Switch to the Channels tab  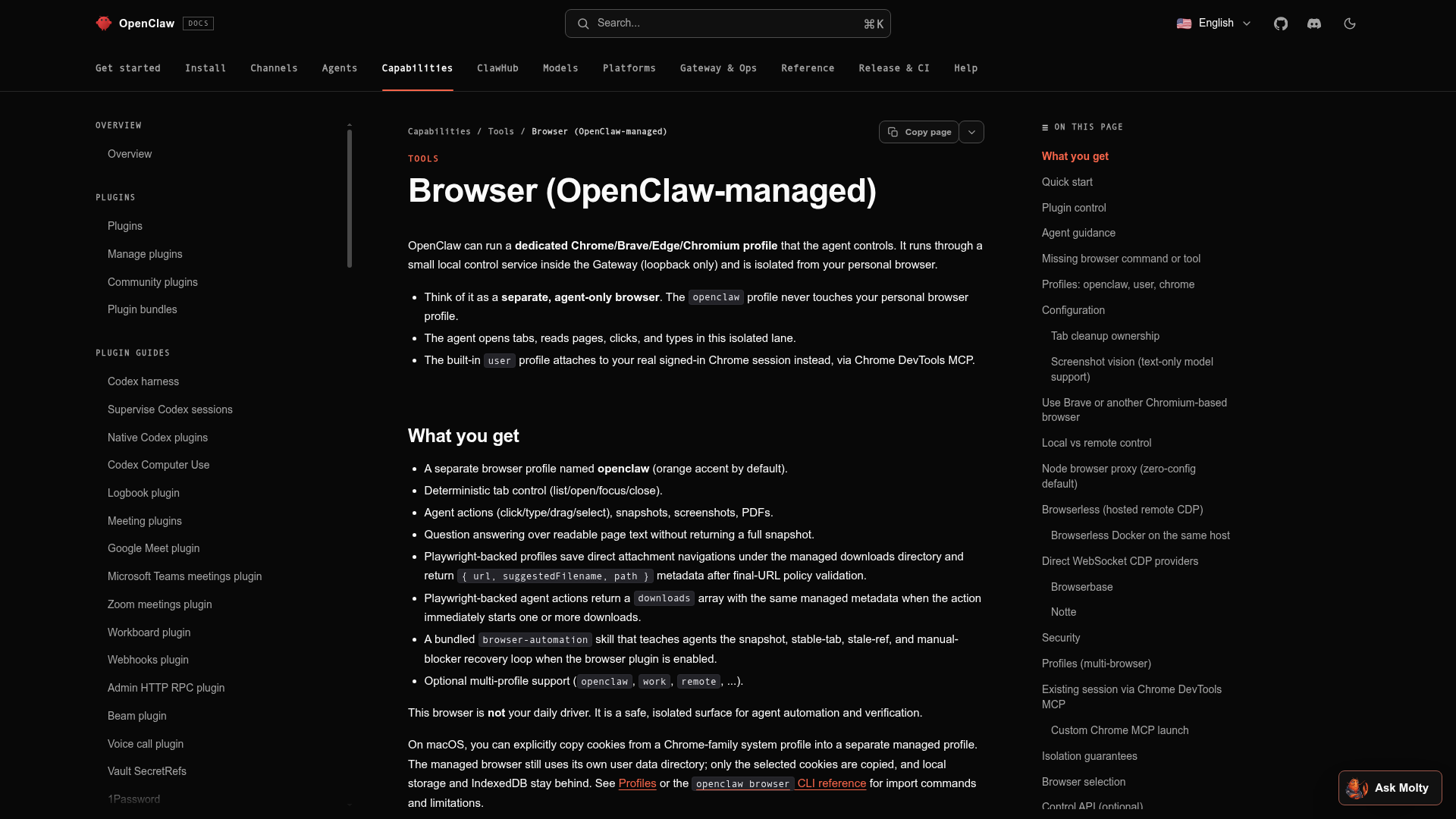[x=274, y=68]
